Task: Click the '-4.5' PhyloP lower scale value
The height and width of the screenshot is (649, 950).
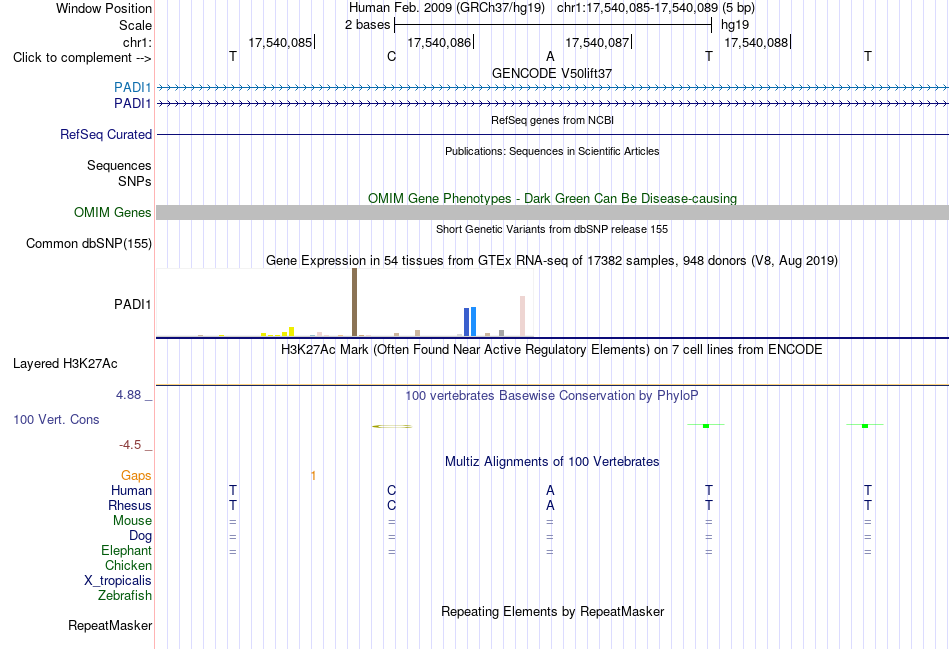Action: 130,445
